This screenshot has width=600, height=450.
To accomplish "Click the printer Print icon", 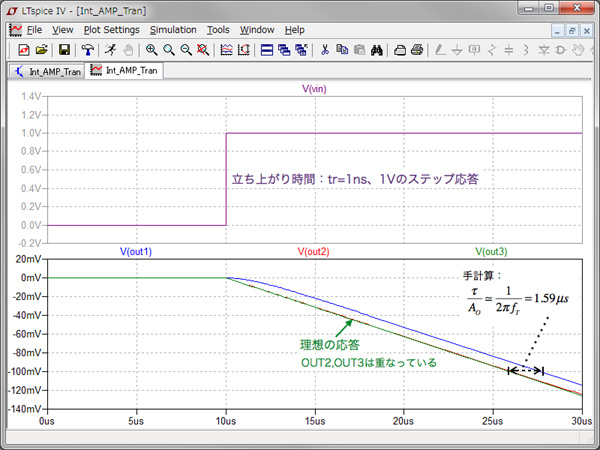I will tap(417, 49).
